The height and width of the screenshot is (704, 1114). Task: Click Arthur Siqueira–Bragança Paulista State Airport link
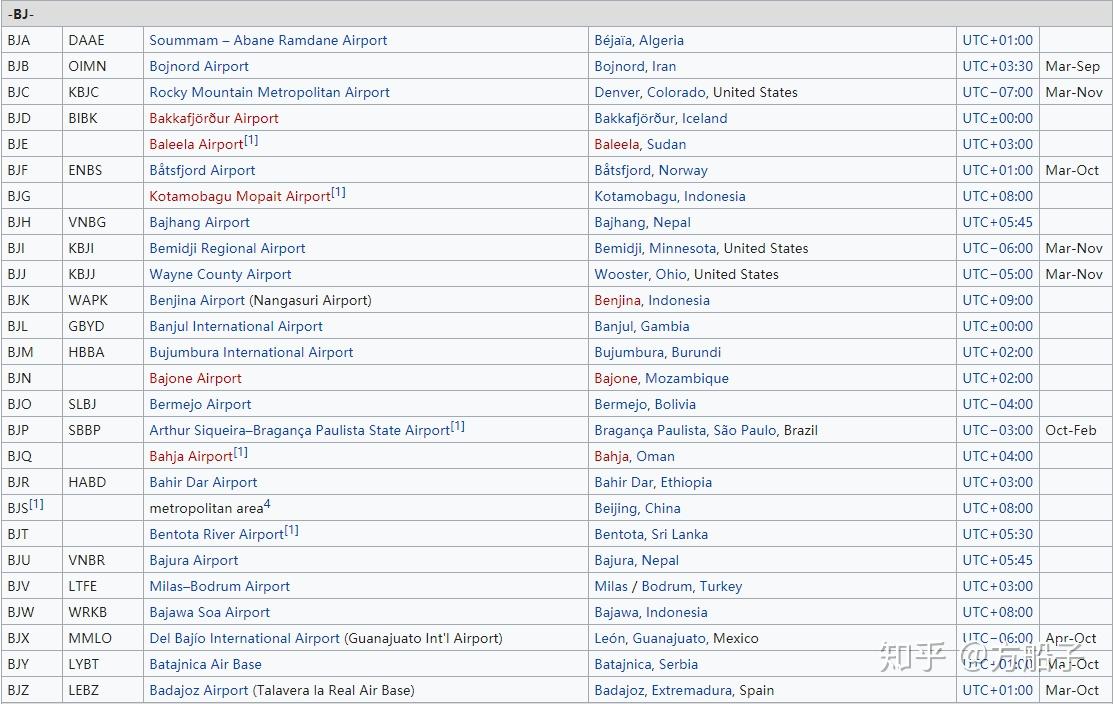click(x=300, y=430)
